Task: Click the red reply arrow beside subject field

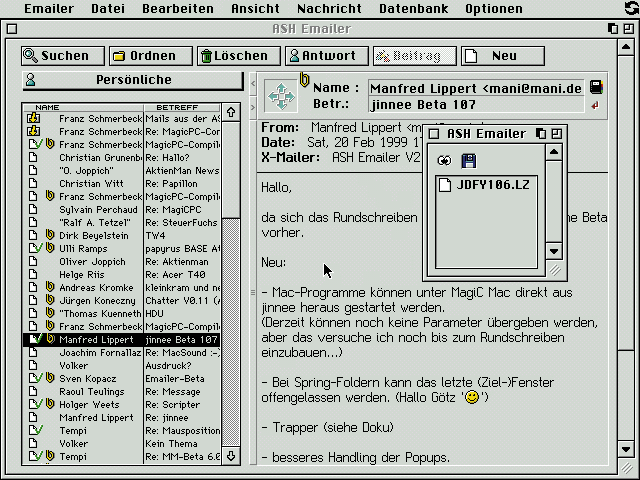Action: click(x=596, y=105)
